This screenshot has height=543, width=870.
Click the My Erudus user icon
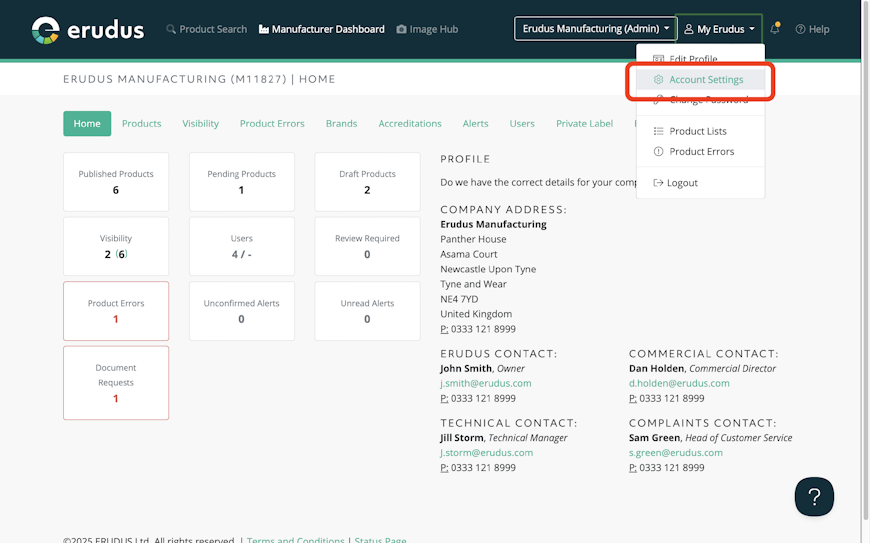click(689, 29)
